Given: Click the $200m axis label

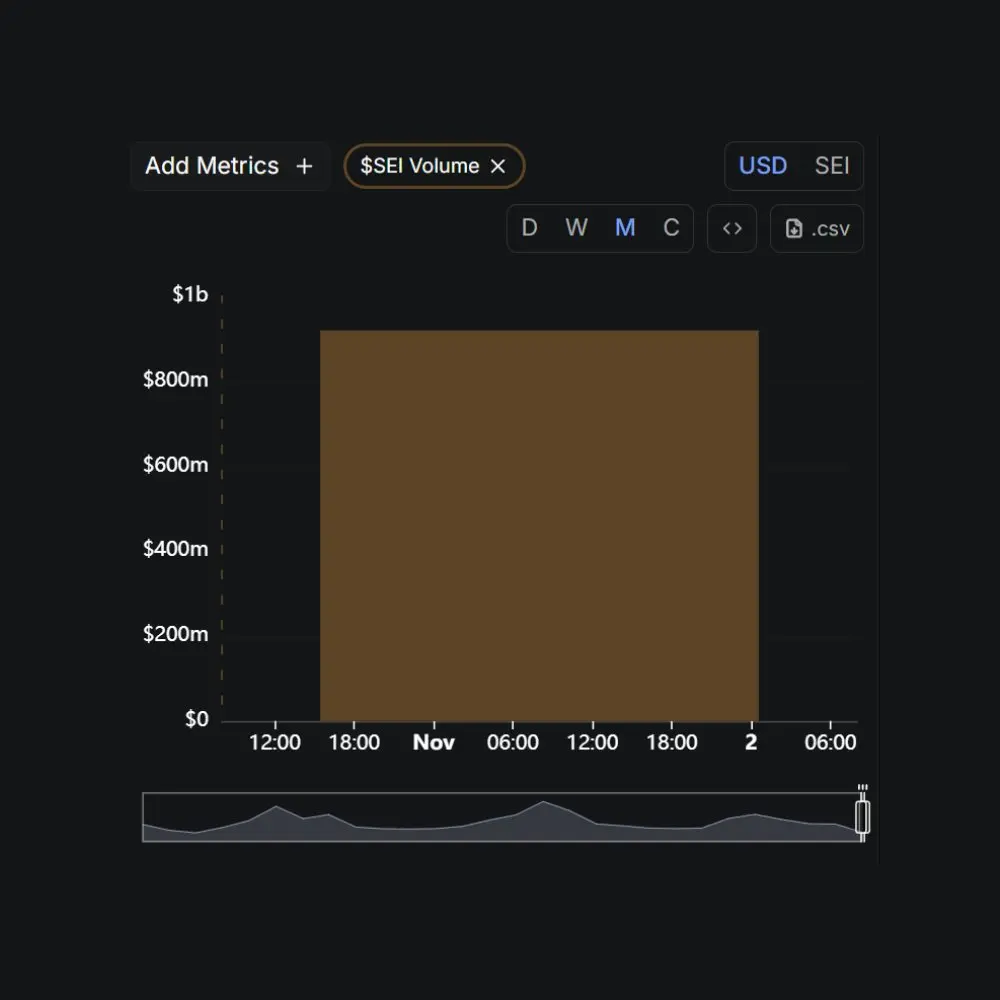Looking at the screenshot, I should 175,634.
